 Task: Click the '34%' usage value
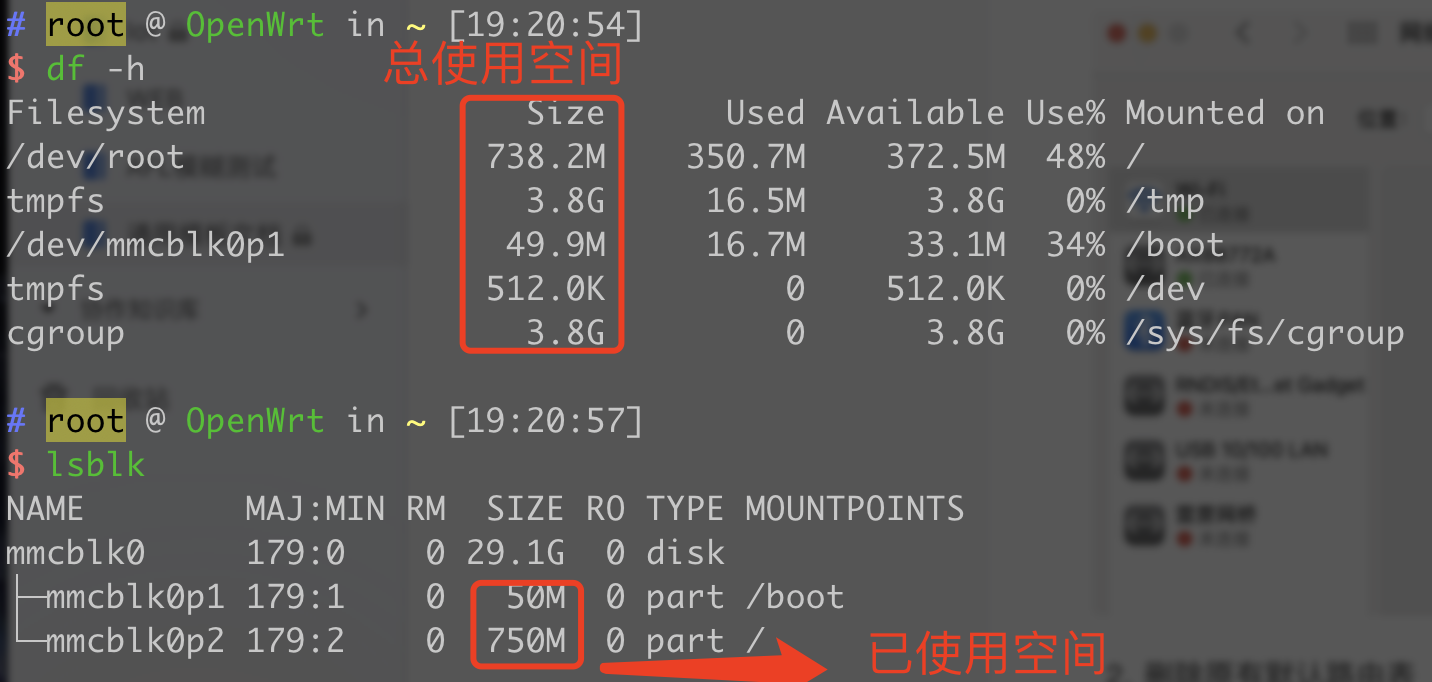(1075, 245)
